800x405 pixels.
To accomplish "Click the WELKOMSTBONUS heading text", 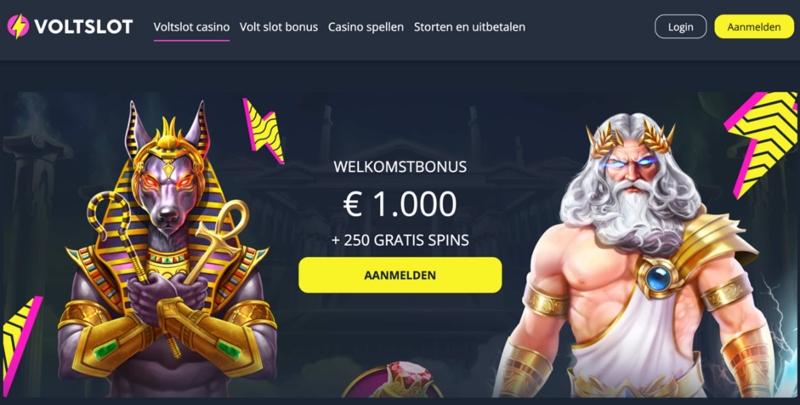I will 400,167.
